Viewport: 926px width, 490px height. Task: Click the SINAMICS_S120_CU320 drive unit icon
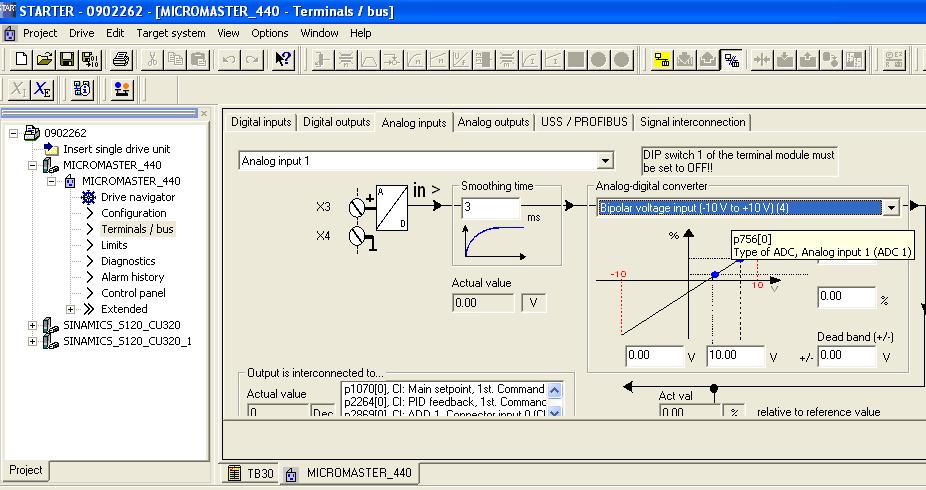pos(51,325)
